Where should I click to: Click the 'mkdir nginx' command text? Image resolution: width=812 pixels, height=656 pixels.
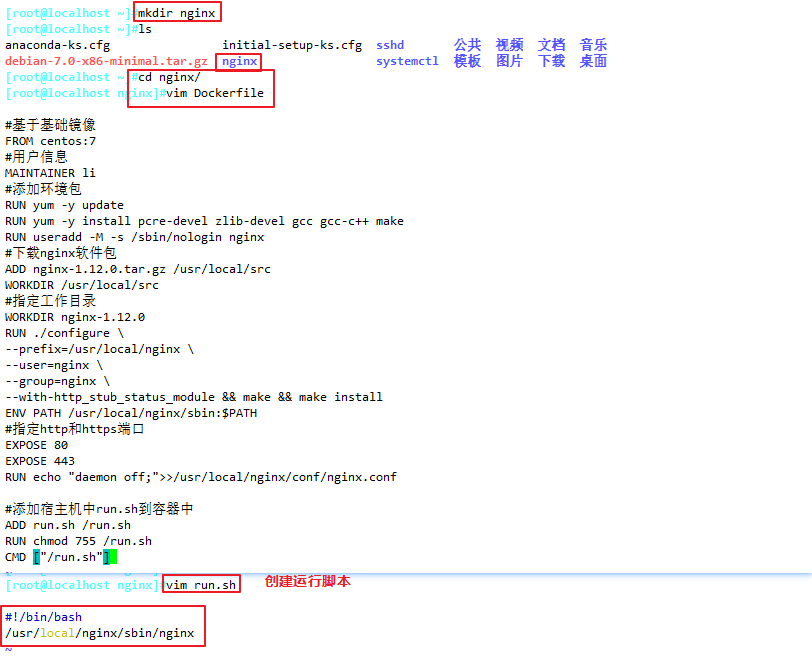(176, 13)
